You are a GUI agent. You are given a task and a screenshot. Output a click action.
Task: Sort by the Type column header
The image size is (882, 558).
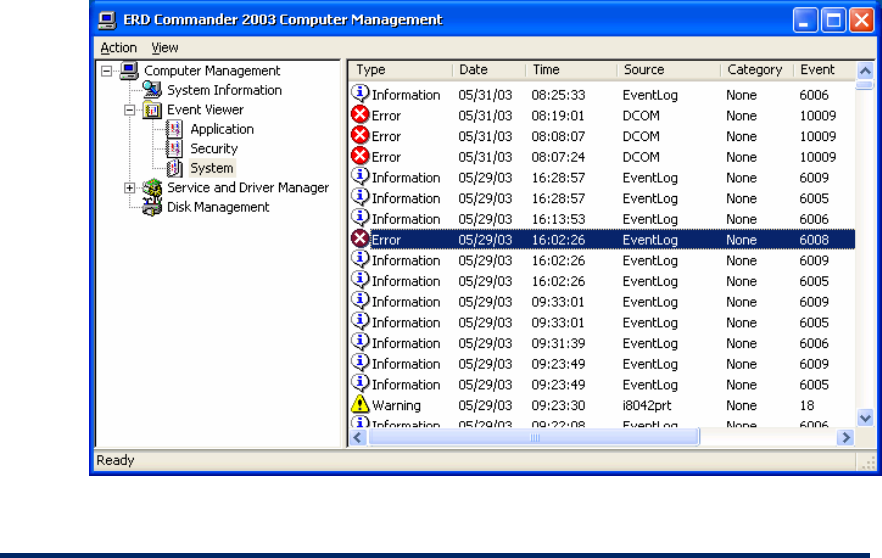[400, 70]
